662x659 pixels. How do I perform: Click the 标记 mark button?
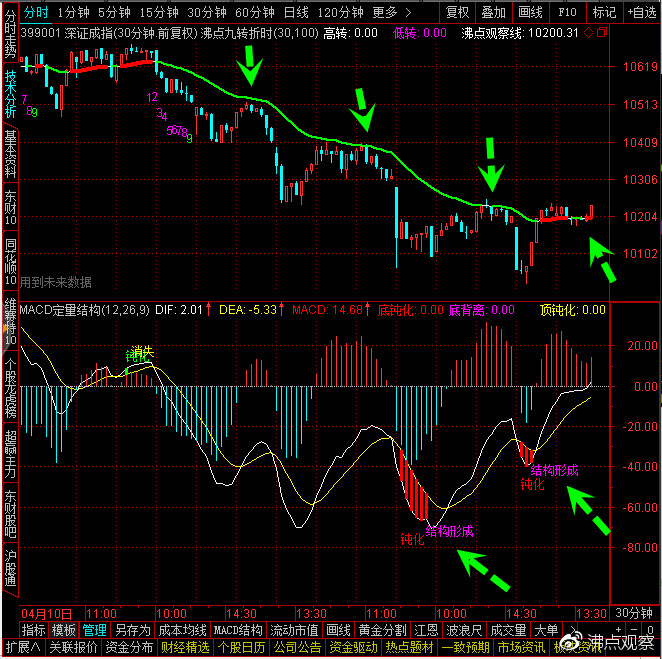click(x=604, y=12)
